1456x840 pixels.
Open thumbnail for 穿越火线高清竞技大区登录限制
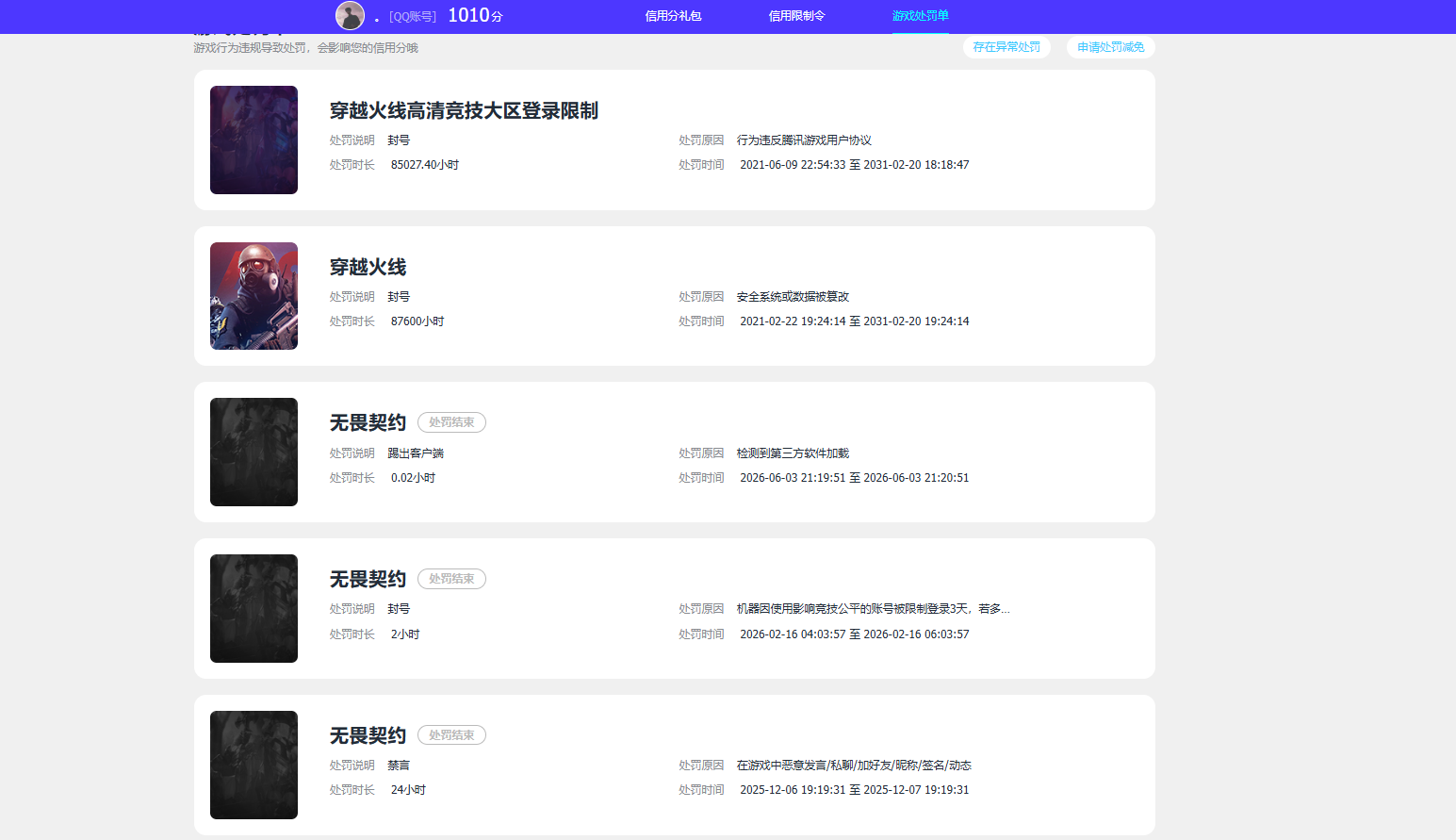point(254,140)
